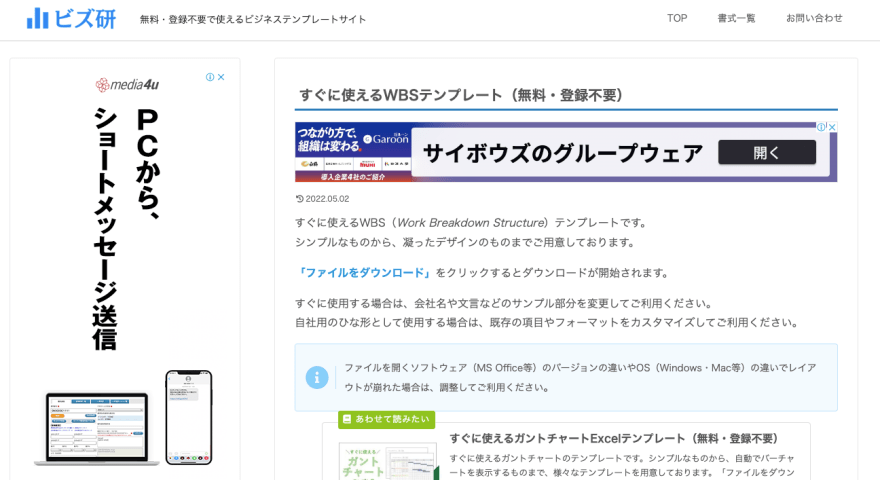
Task: Click the site tagline 無料・登録不要で使える
Action: coord(253,19)
